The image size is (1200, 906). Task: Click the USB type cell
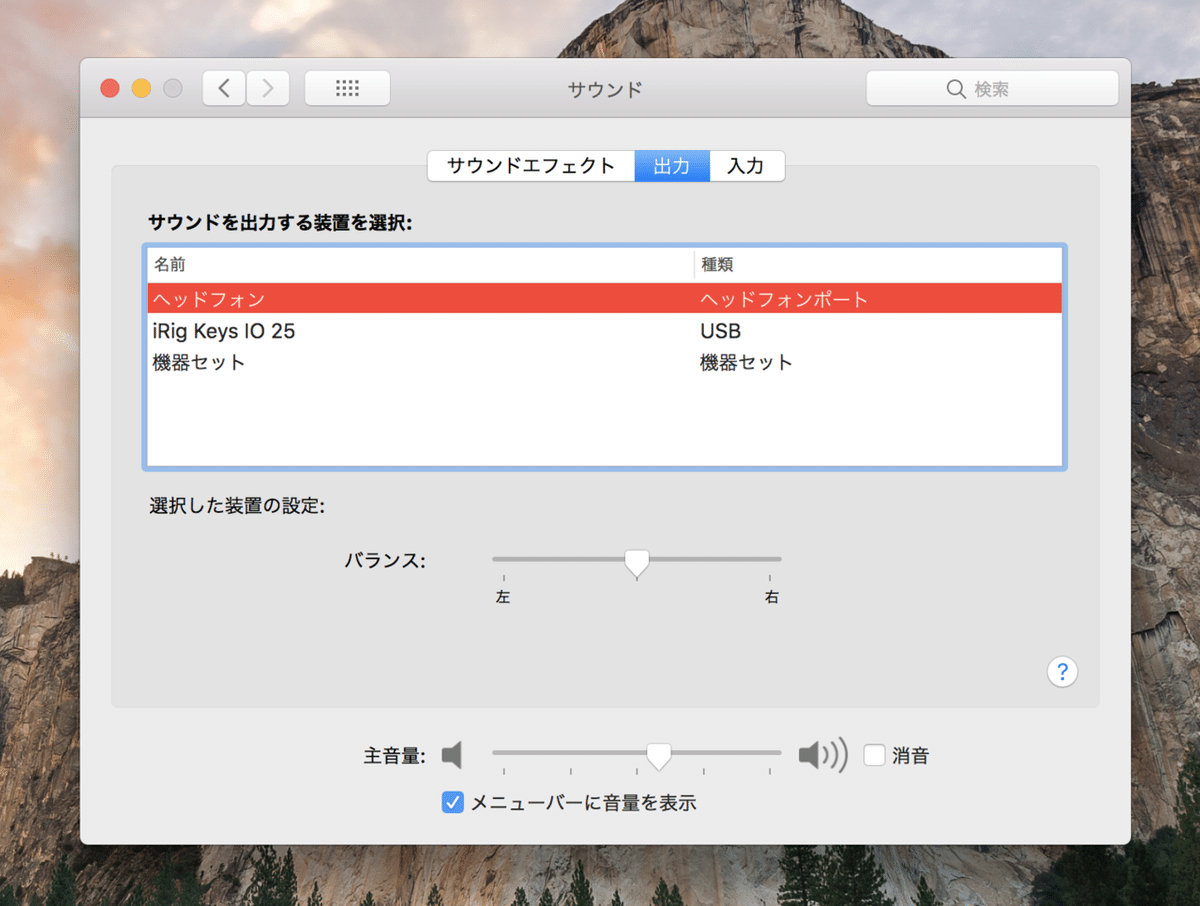(720, 330)
